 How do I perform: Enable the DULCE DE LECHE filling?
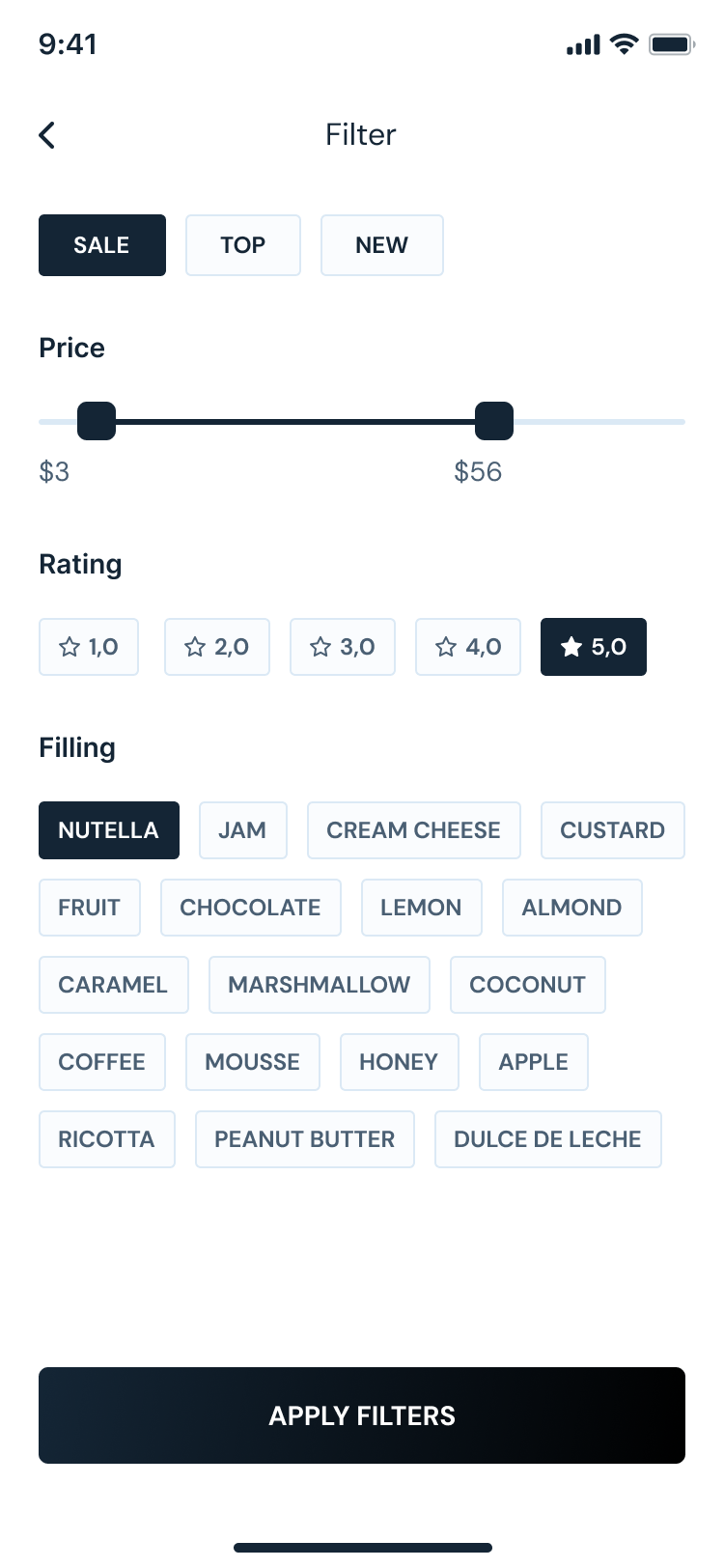(547, 1139)
